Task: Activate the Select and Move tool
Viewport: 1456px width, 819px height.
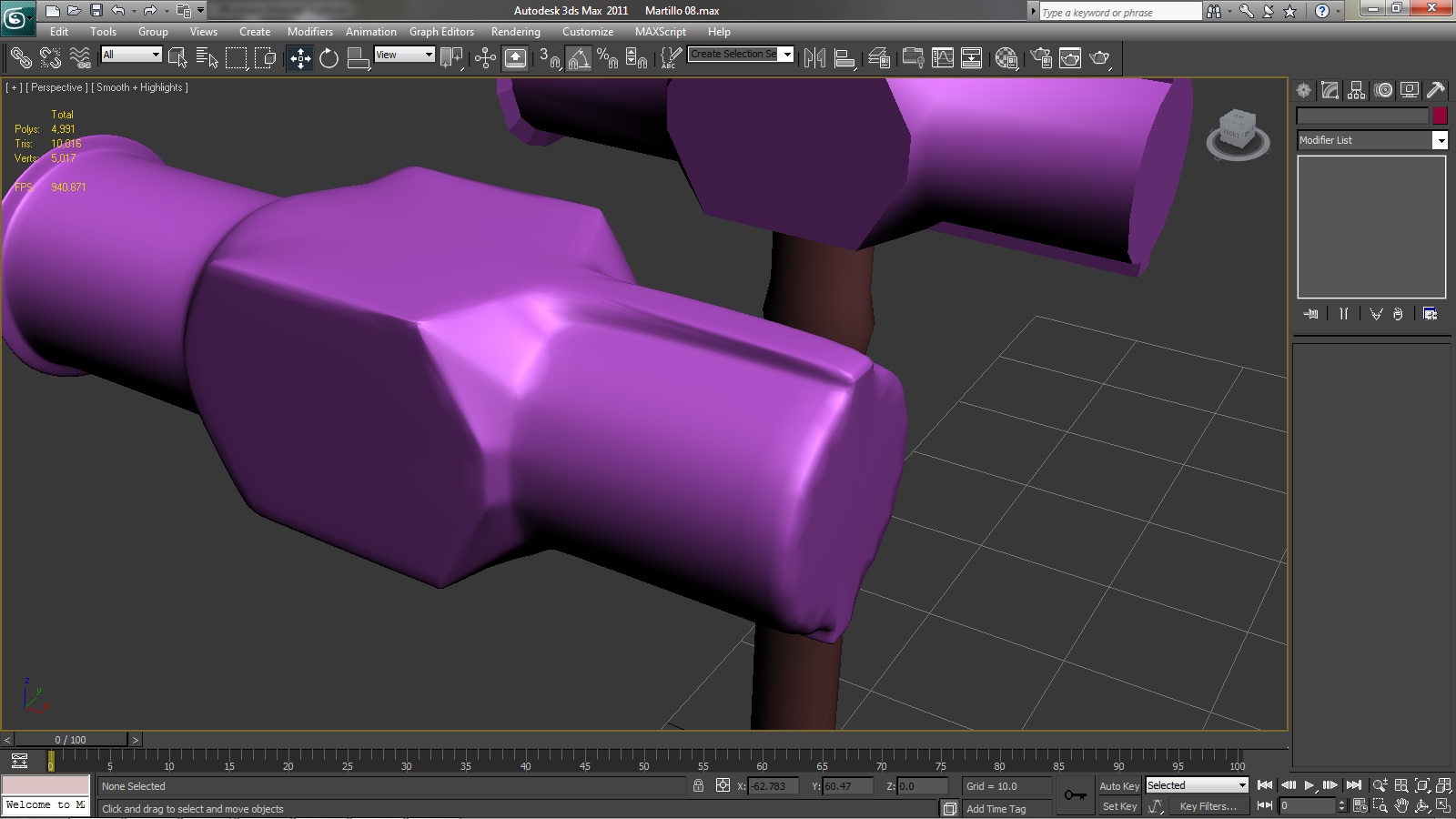Action: click(x=300, y=58)
